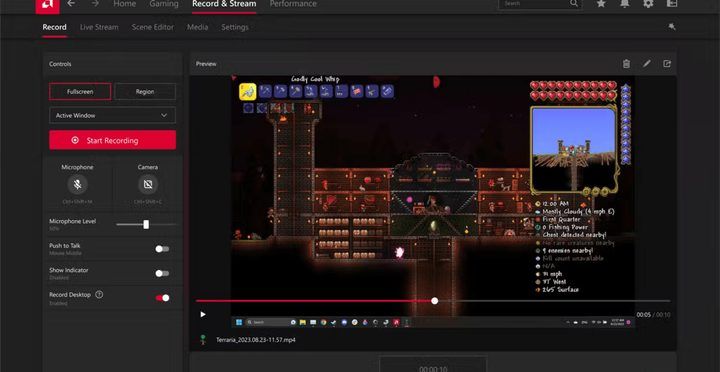The height and width of the screenshot is (372, 720).
Task: Adjust the Microphone Level slider
Action: point(146,225)
